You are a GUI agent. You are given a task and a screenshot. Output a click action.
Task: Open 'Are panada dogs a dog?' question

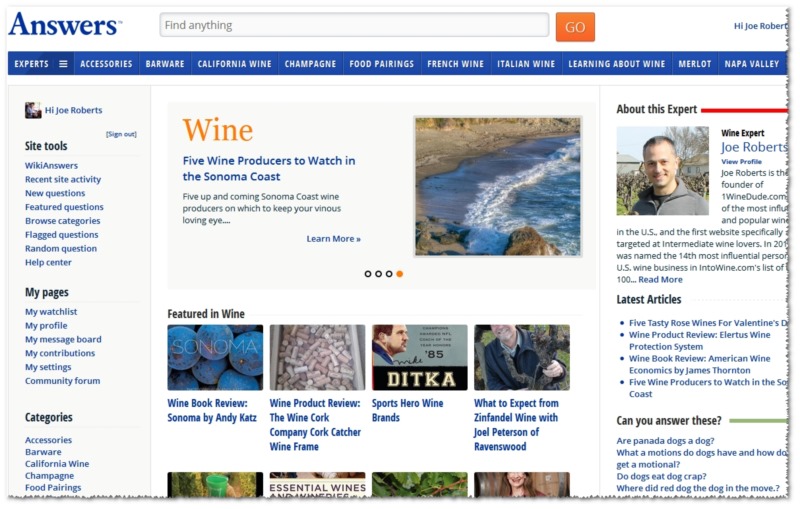coord(665,441)
